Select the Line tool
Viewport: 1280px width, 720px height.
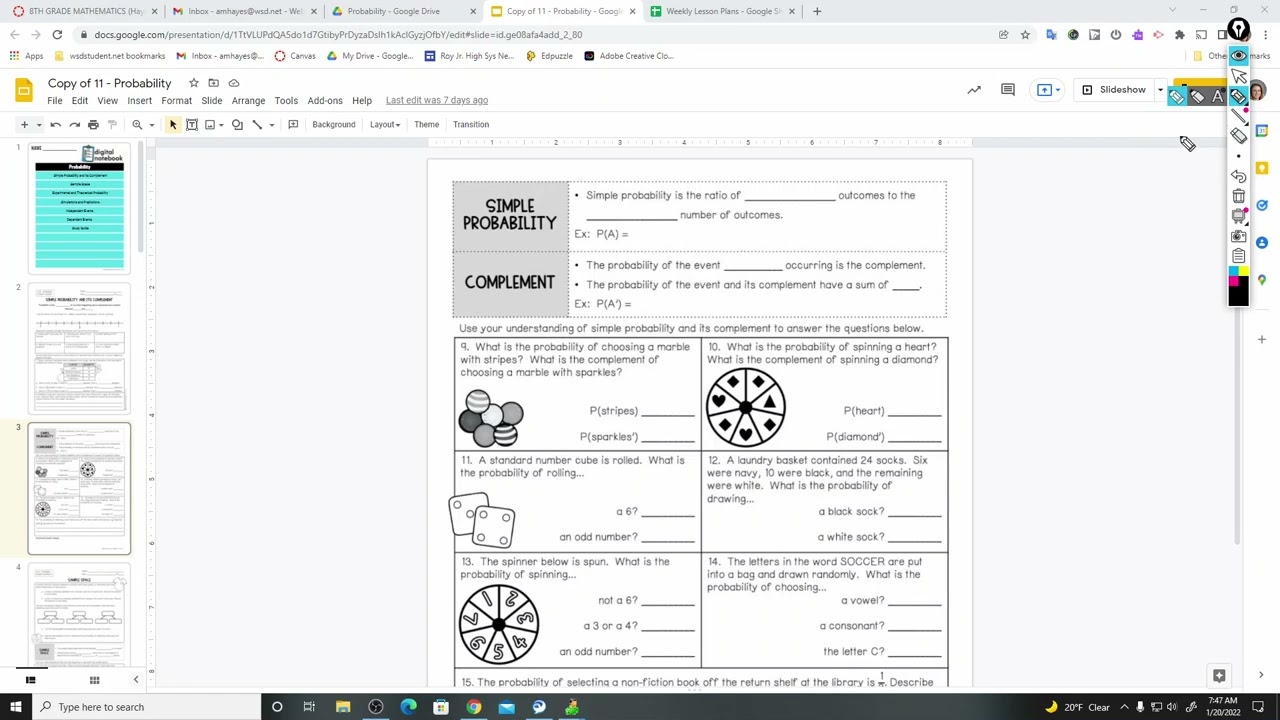[257, 125]
